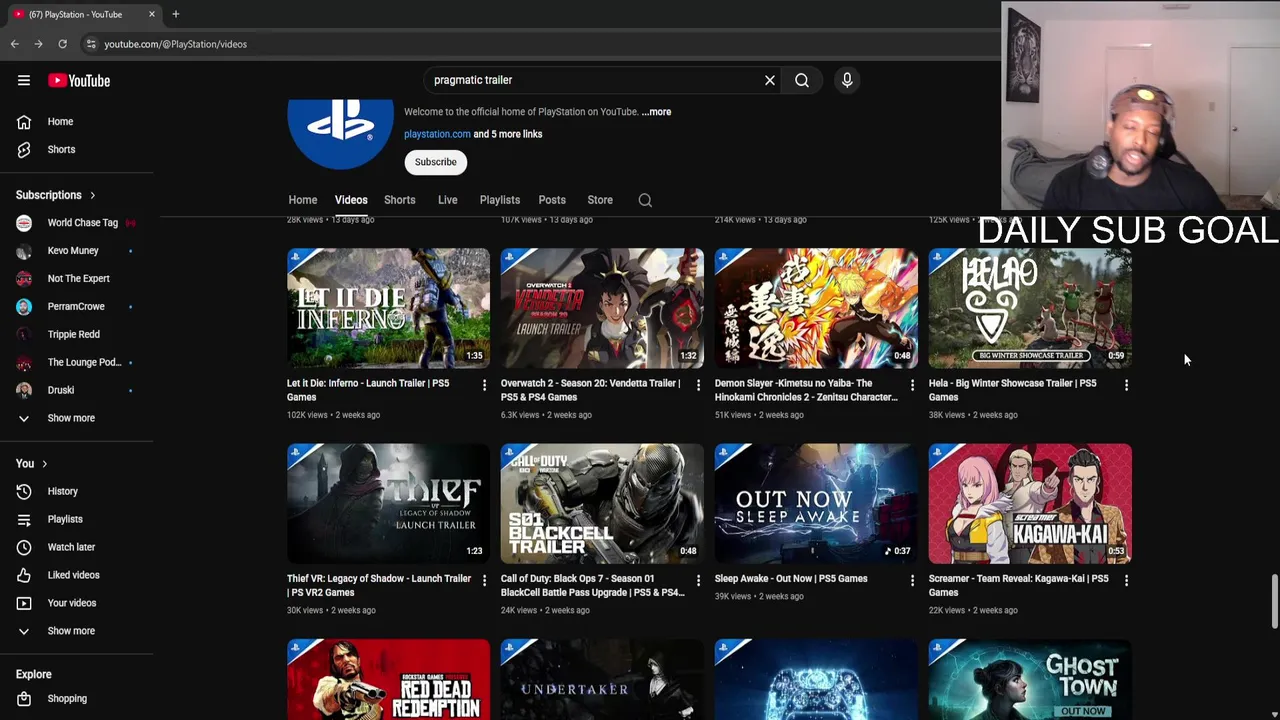View site information icon in address bar
The image size is (1280, 720).
91,44
